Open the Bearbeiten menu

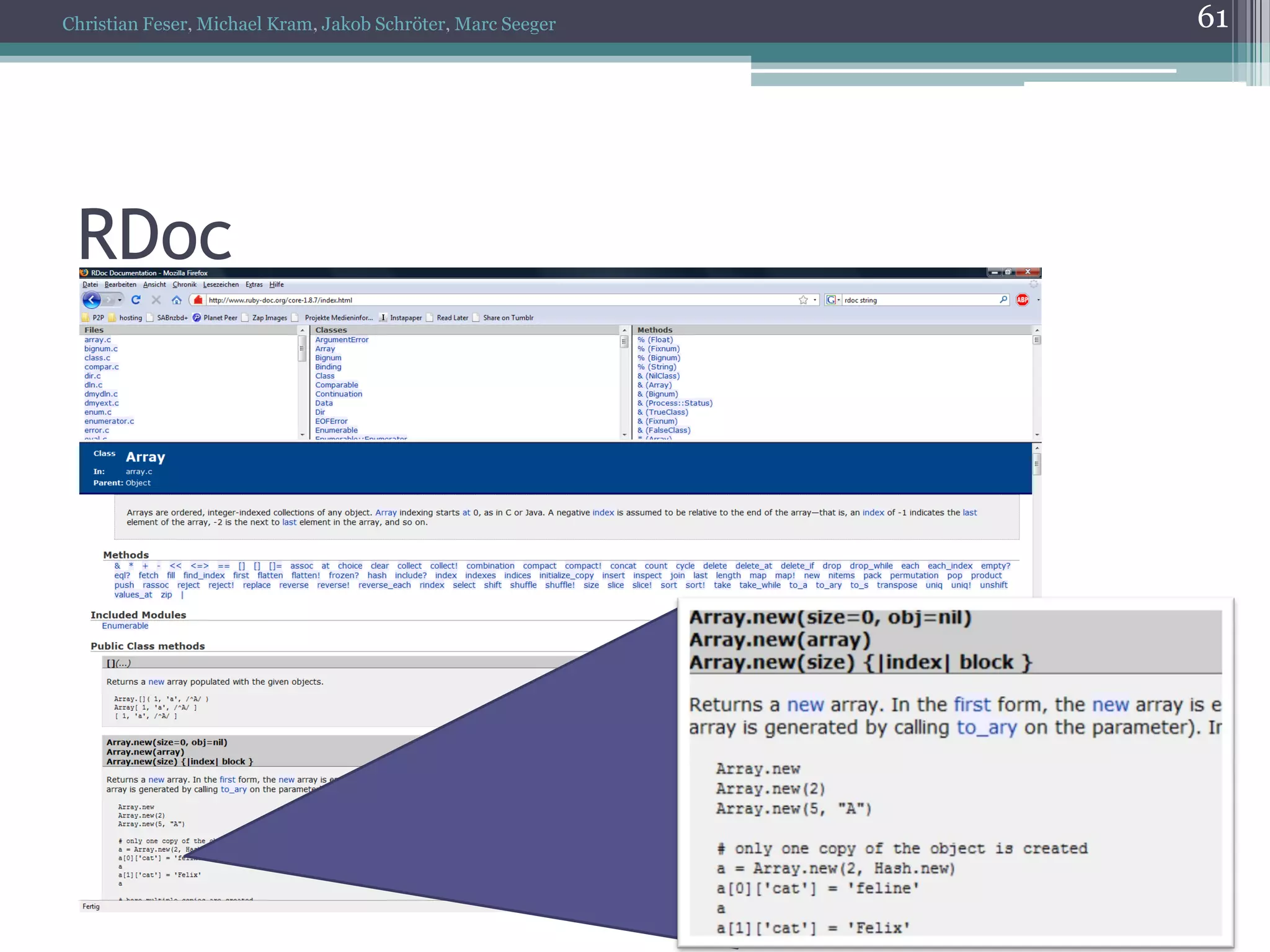[120, 284]
